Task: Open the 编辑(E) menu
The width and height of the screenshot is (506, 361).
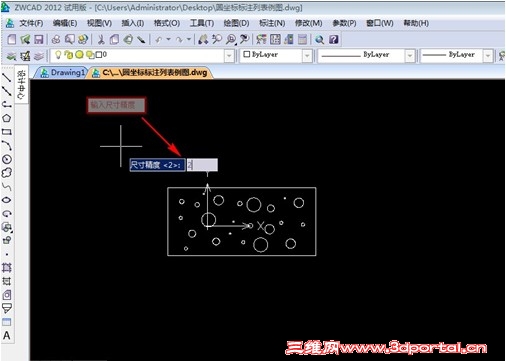Action: click(65, 23)
